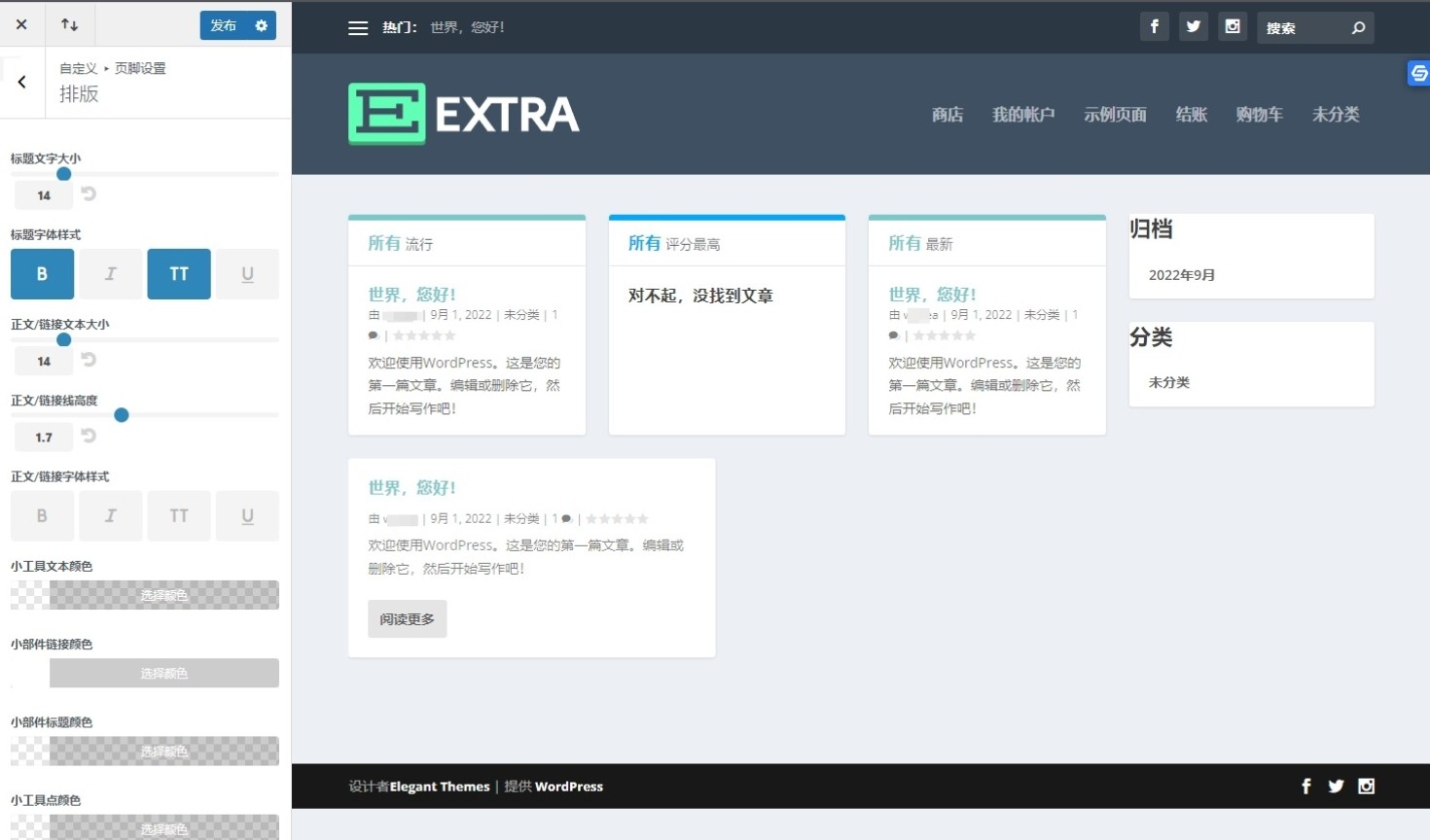Toggle bold for 标题字体样式
1430x840 pixels.
pyautogui.click(x=42, y=274)
